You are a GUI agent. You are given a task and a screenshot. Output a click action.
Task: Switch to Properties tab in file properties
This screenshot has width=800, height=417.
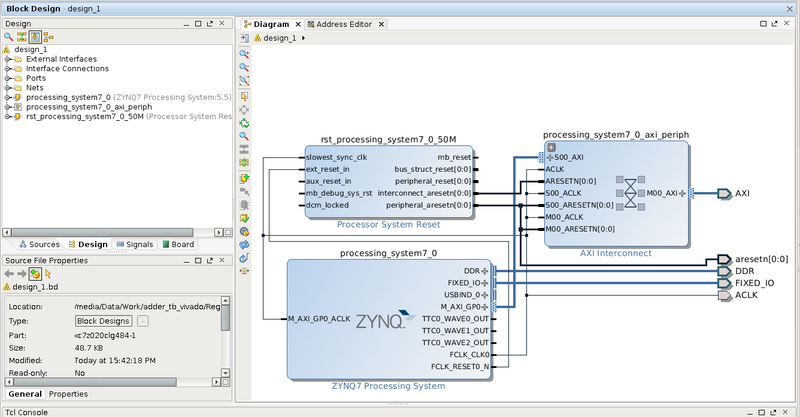tap(68, 394)
